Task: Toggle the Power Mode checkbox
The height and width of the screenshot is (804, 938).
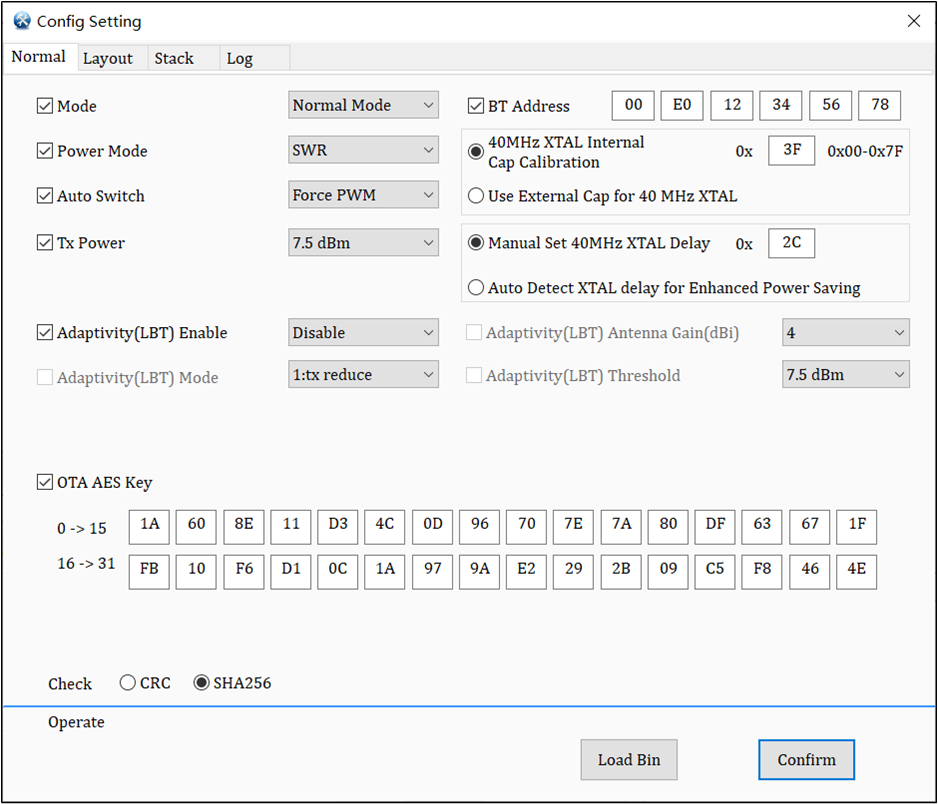Action: coord(44,151)
